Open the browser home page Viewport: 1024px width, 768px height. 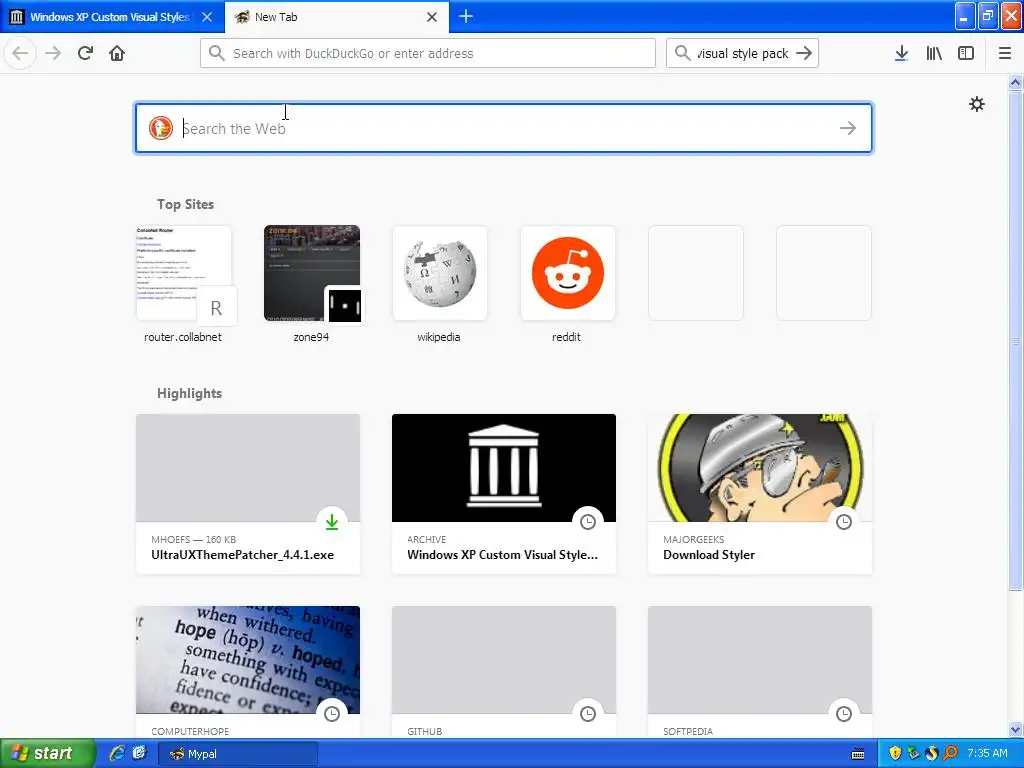[x=117, y=53]
